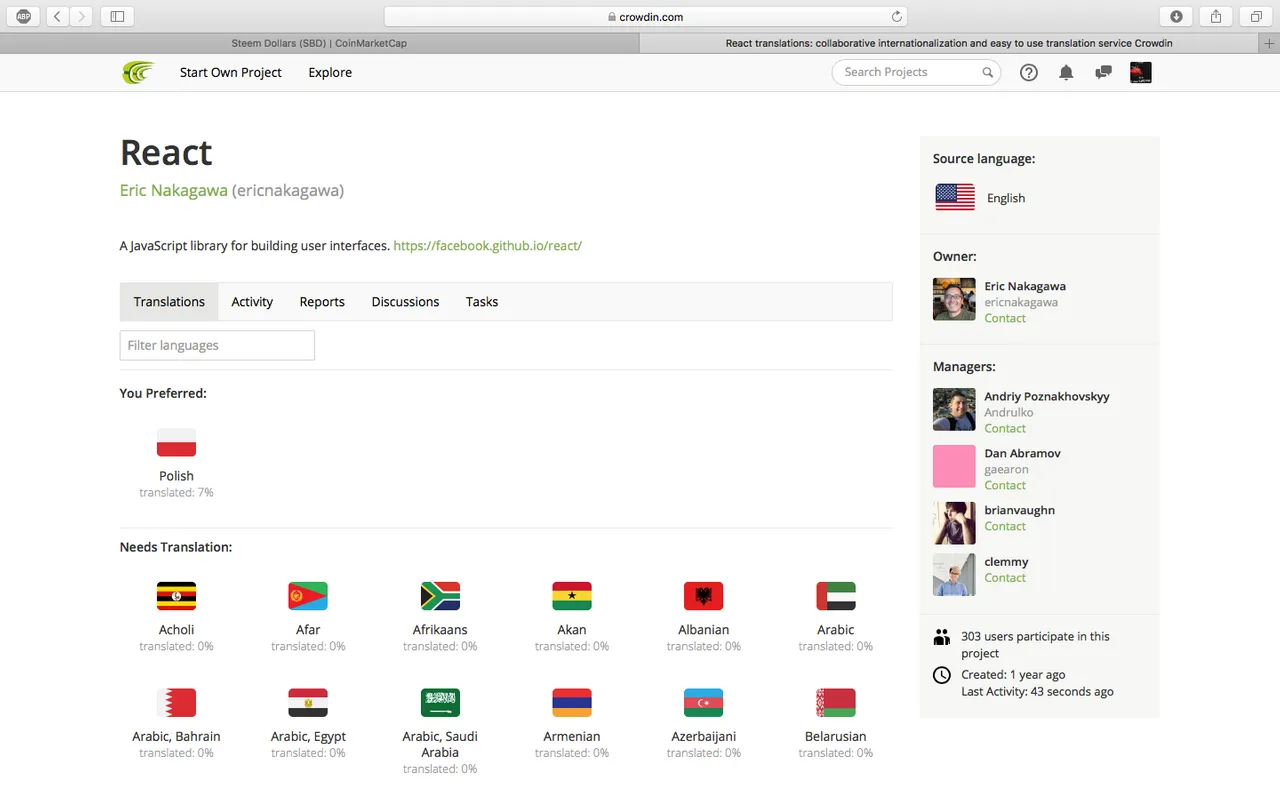The width and height of the screenshot is (1280, 800).
Task: Select the React translations Crowdin browser tab
Action: (949, 43)
